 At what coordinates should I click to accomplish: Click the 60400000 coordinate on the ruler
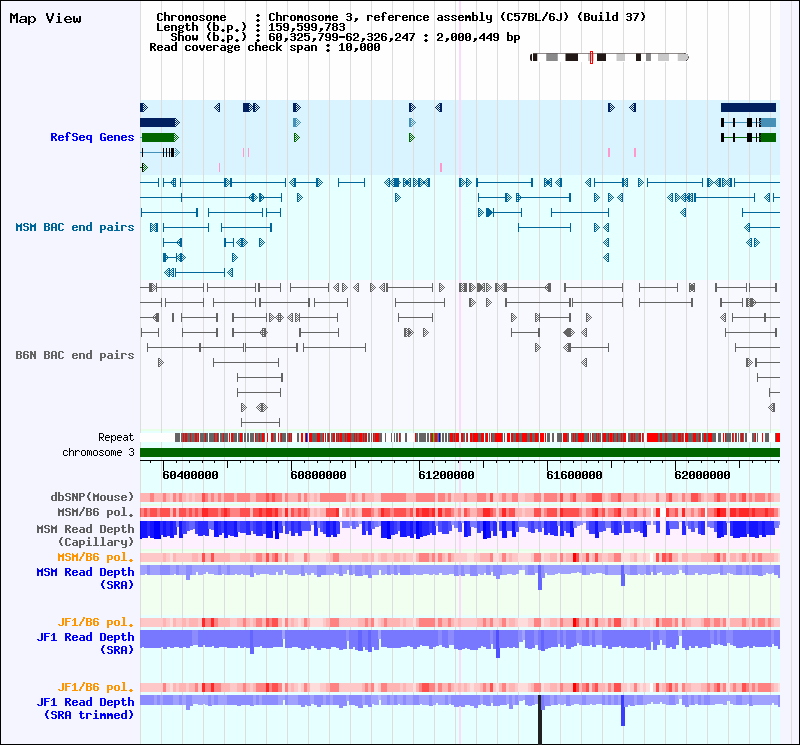(190, 475)
